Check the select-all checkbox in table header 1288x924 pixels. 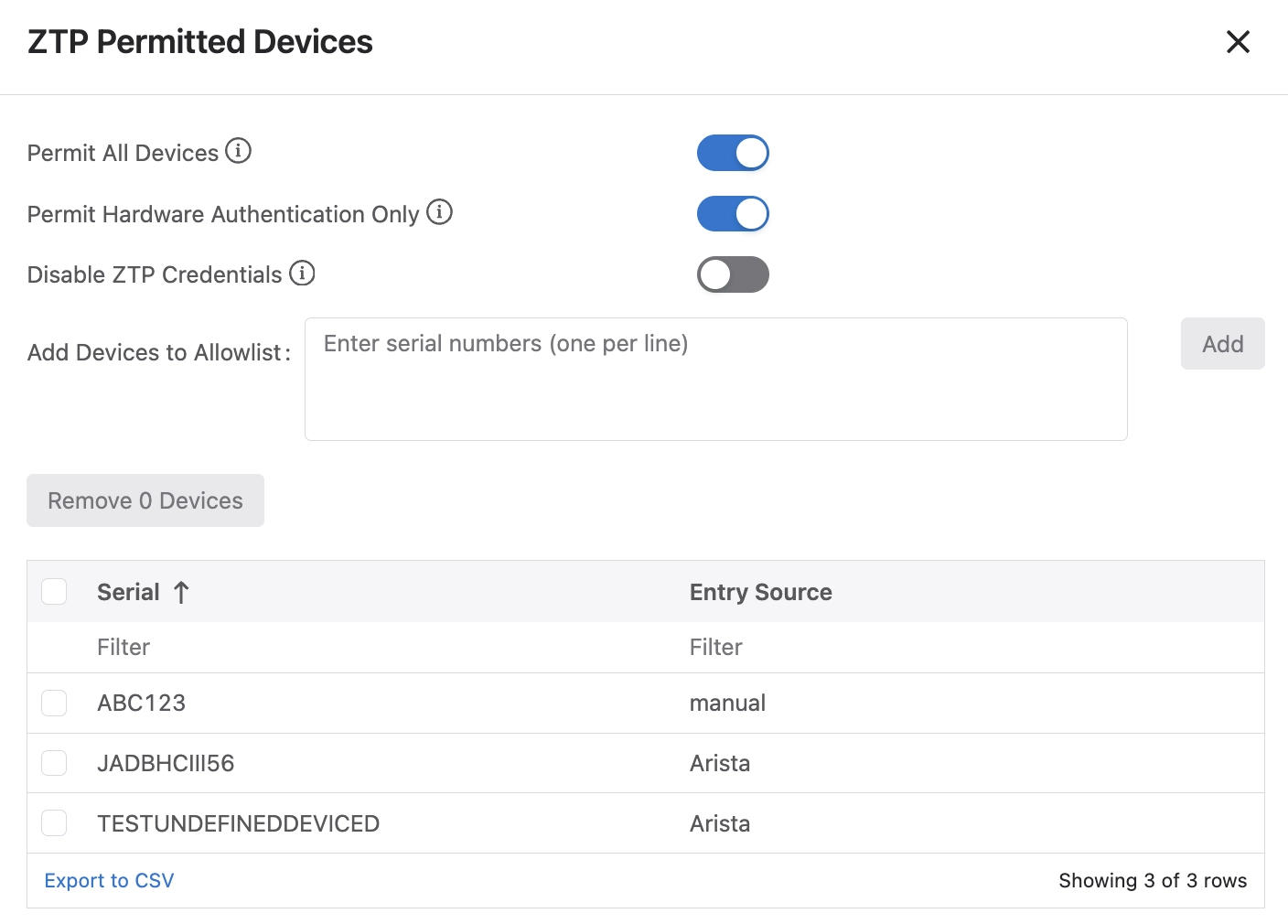tap(55, 592)
